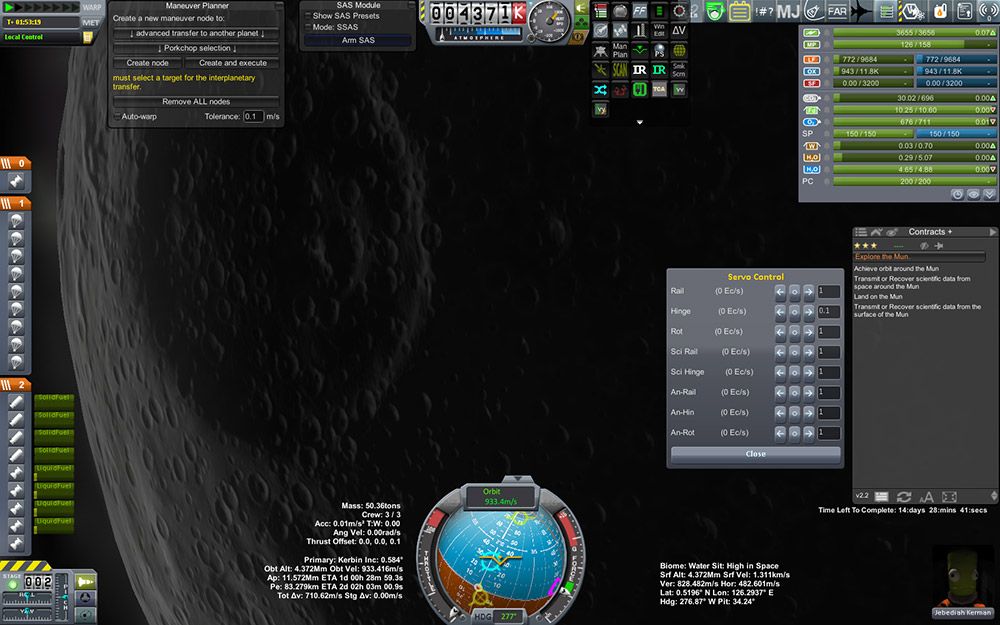This screenshot has width=1000, height=625.
Task: Toggle the Auto-warp checkbox
Action: point(117,117)
